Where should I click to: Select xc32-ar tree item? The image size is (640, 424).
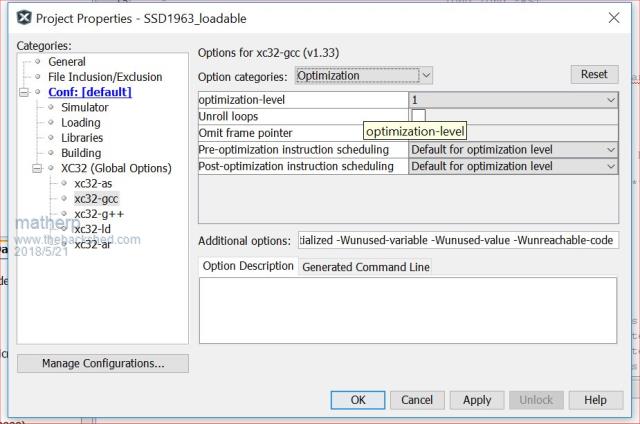click(92, 244)
